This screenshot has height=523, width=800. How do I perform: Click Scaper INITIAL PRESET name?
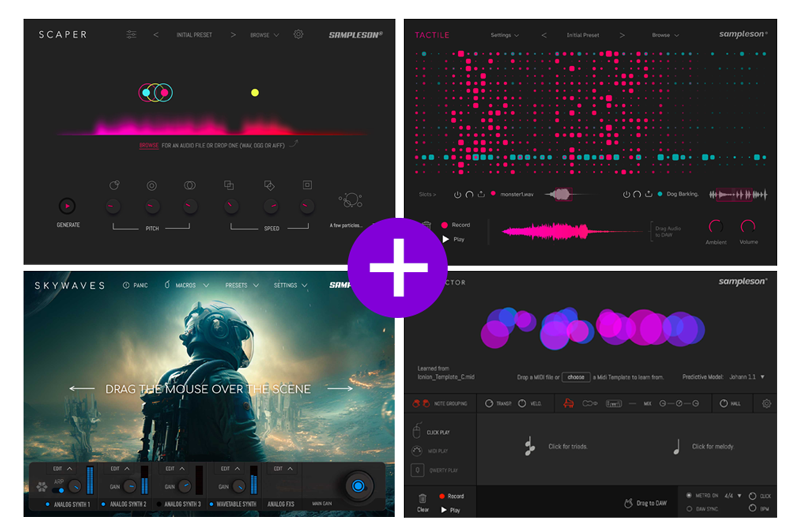(194, 35)
